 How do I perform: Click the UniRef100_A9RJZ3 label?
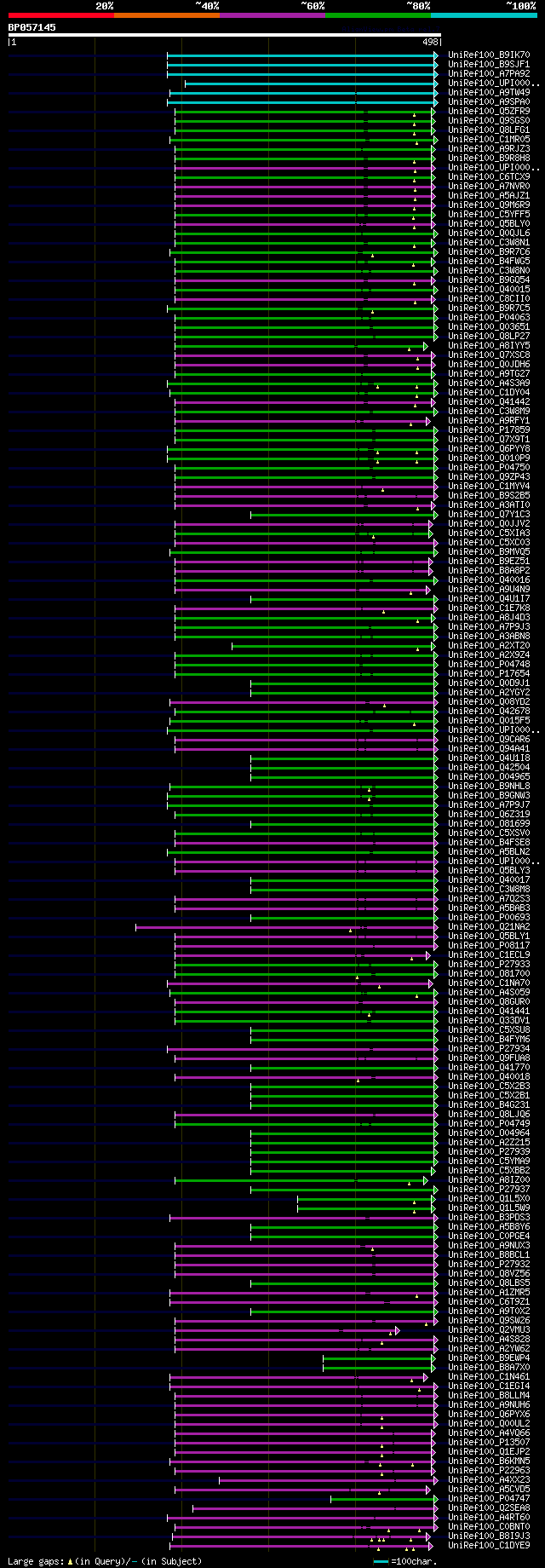tap(489, 149)
